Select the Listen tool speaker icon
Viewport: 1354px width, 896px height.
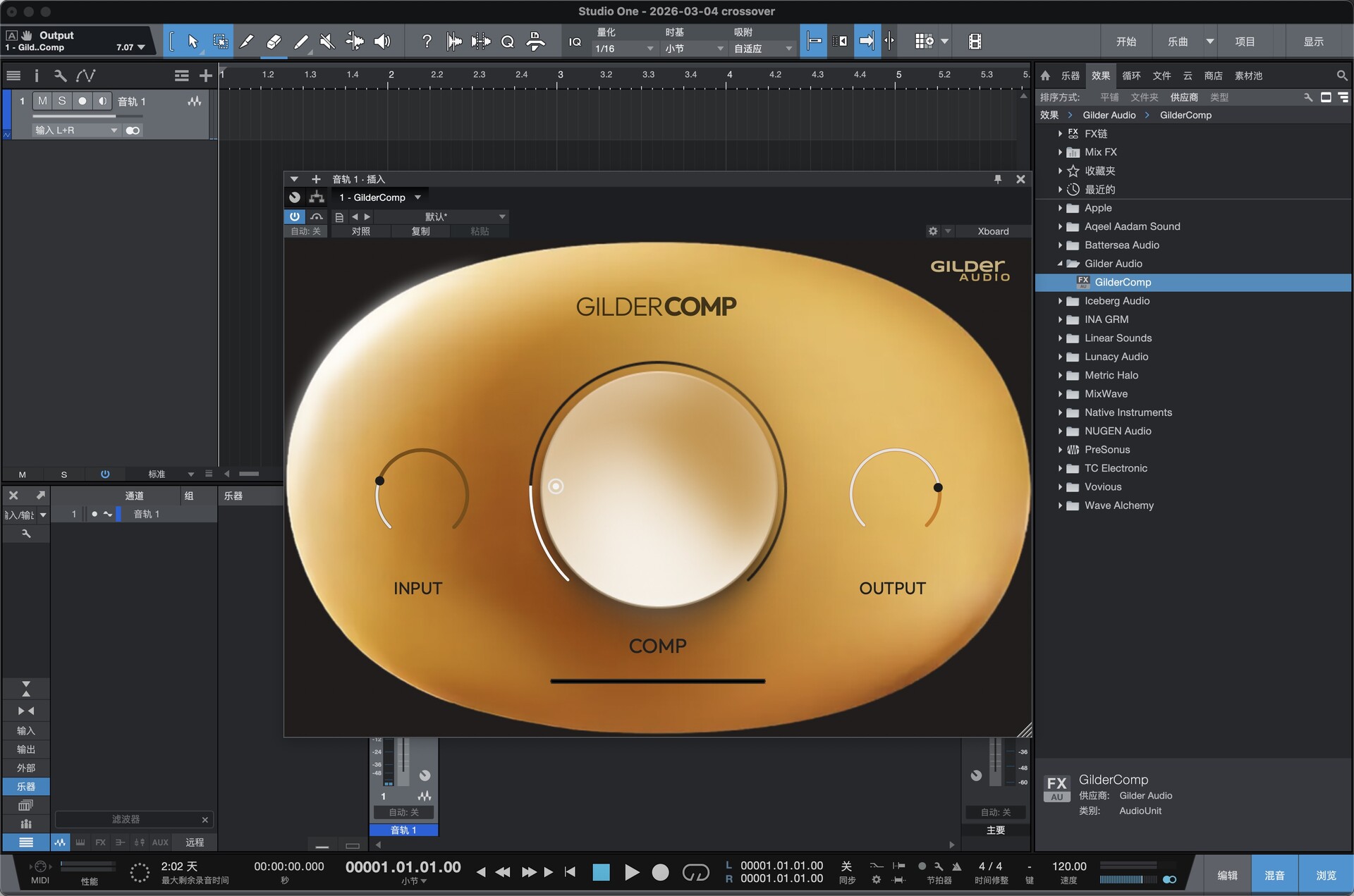coord(382,41)
